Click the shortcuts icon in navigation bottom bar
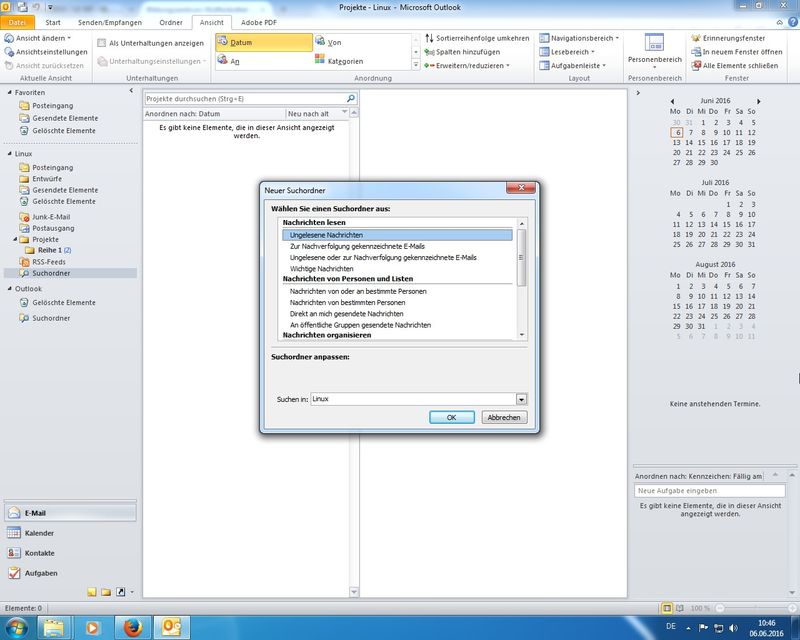The height and width of the screenshot is (640, 800). pos(120,592)
